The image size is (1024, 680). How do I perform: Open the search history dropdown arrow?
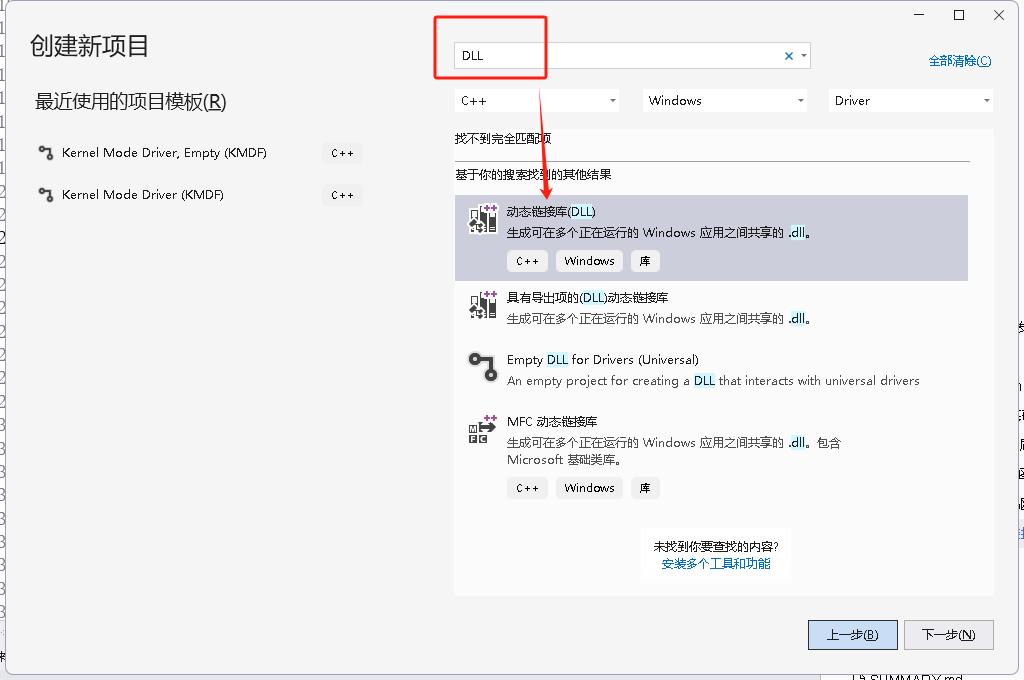pyautogui.click(x=804, y=56)
